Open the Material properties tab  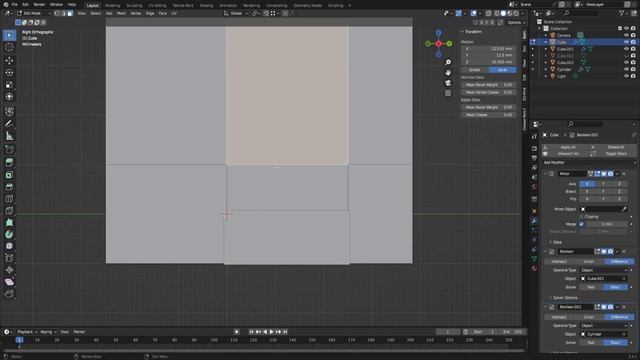click(534, 269)
